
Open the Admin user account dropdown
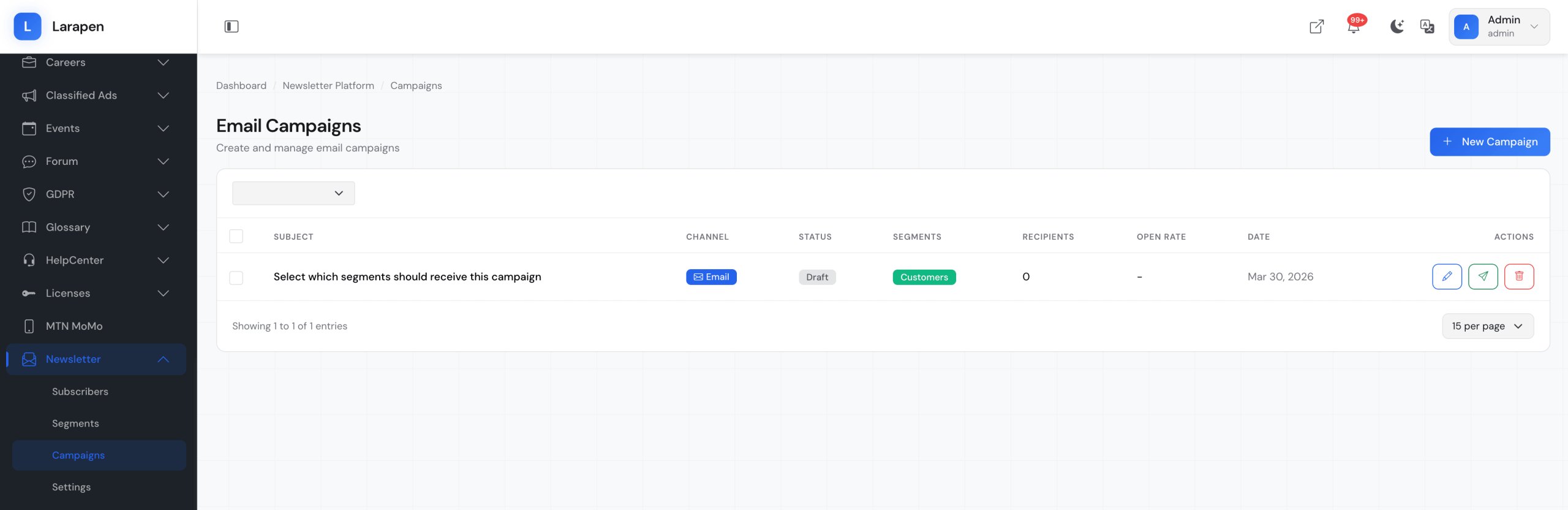point(1499,26)
